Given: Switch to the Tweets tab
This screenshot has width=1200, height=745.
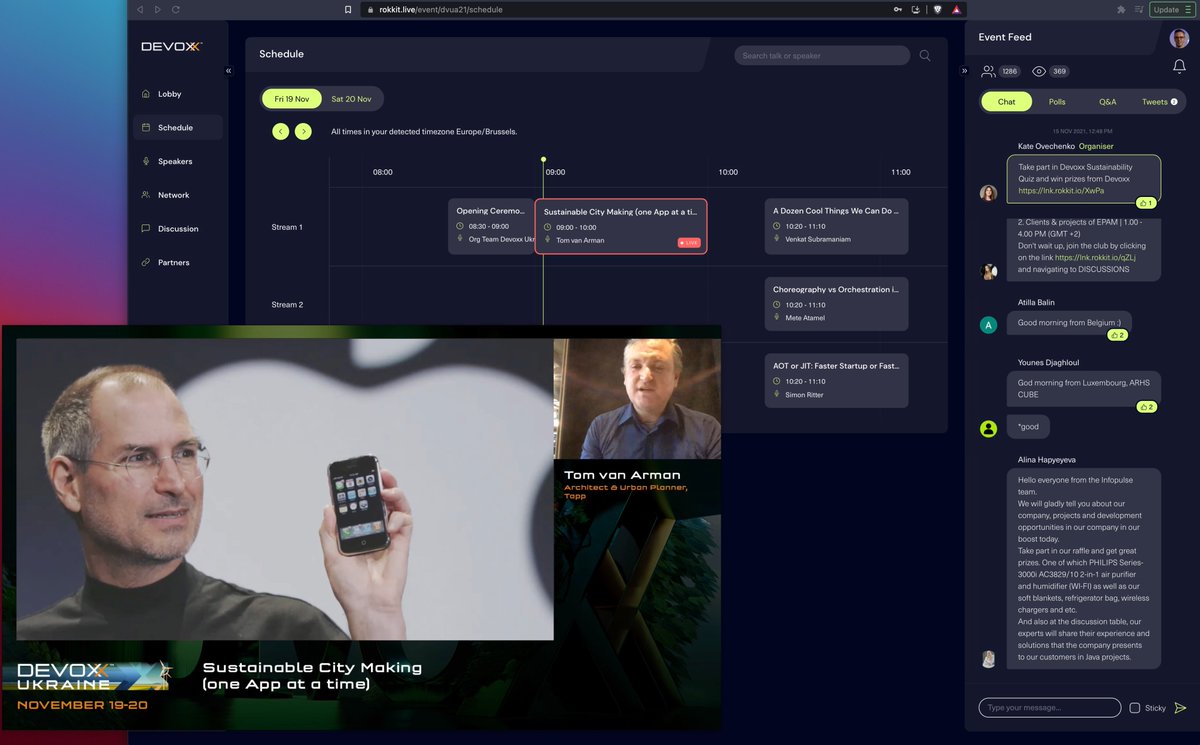Looking at the screenshot, I should (1159, 102).
